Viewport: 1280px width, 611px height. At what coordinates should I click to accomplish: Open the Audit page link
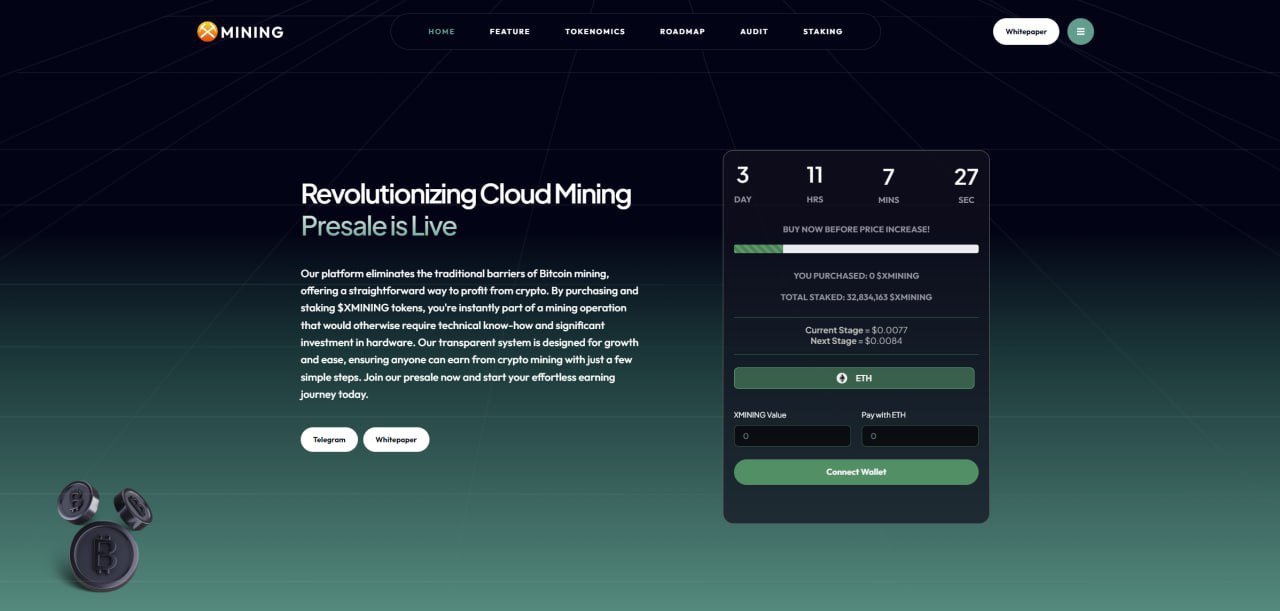[754, 32]
